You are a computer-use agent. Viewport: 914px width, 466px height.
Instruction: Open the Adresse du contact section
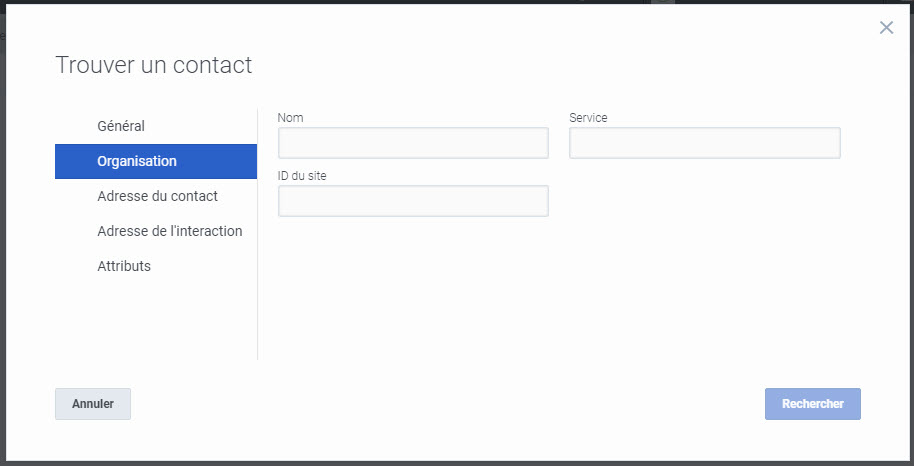click(156, 197)
